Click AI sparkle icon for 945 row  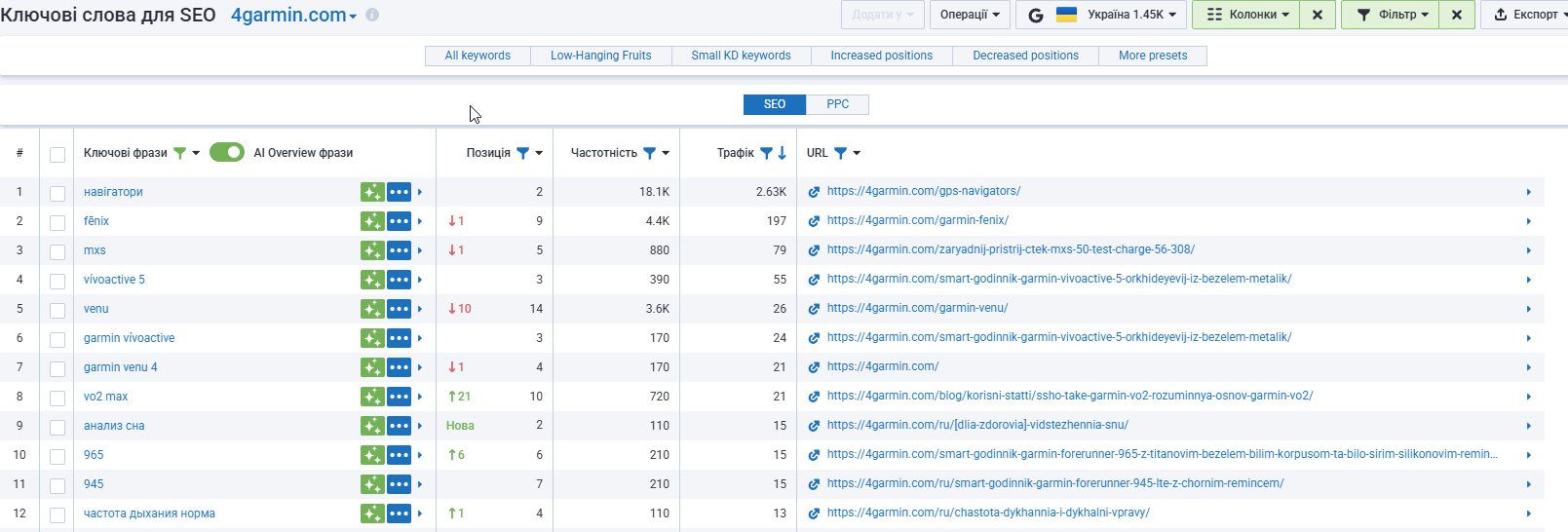[x=372, y=484]
